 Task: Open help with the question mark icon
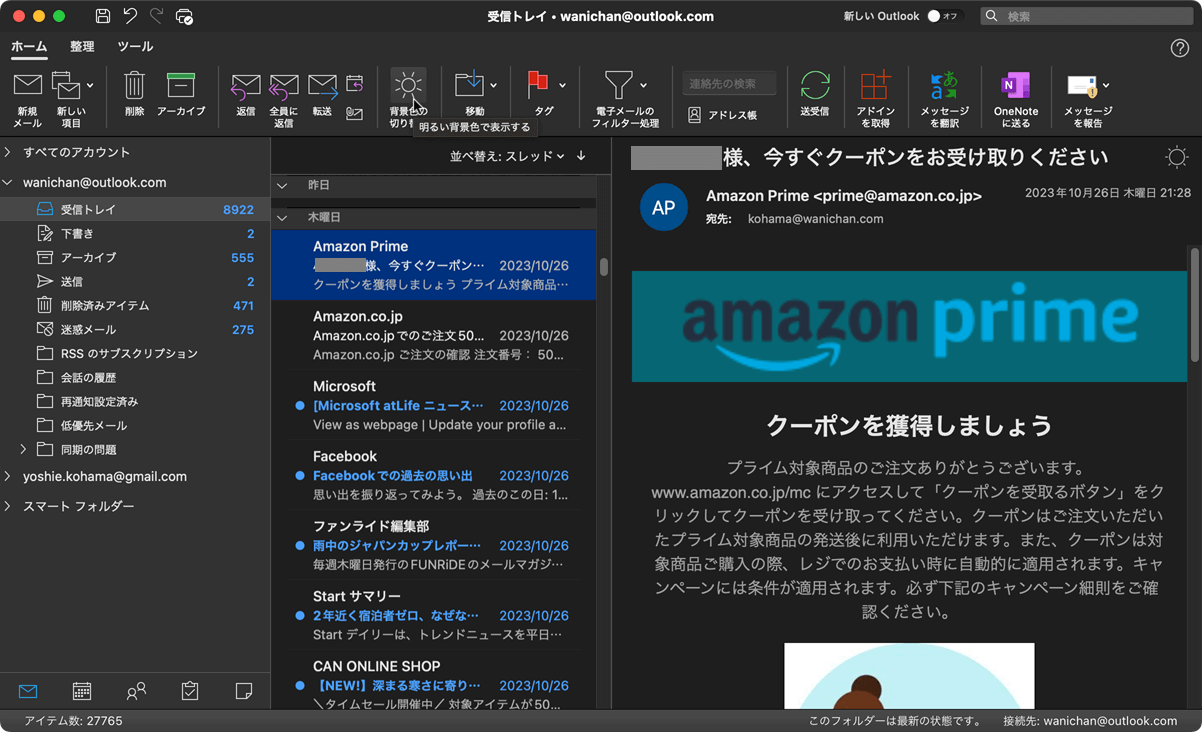[1179, 48]
